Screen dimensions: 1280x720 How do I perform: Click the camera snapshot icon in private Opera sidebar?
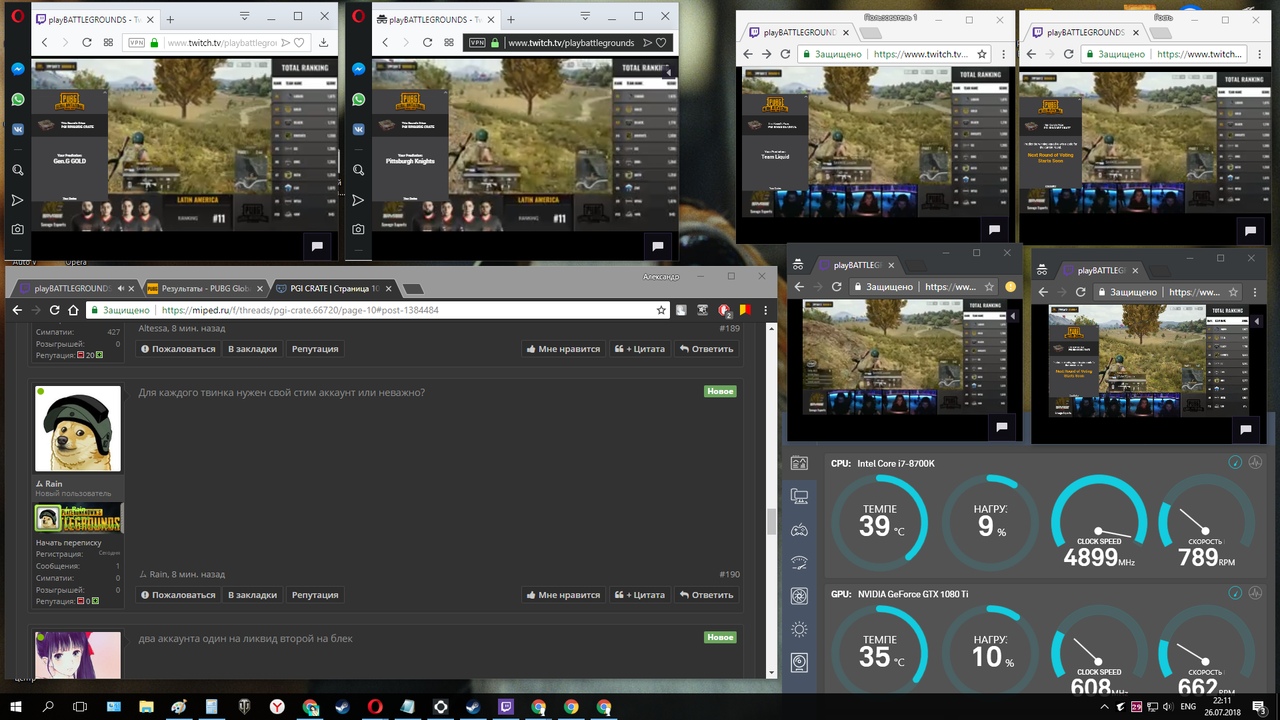[x=358, y=229]
